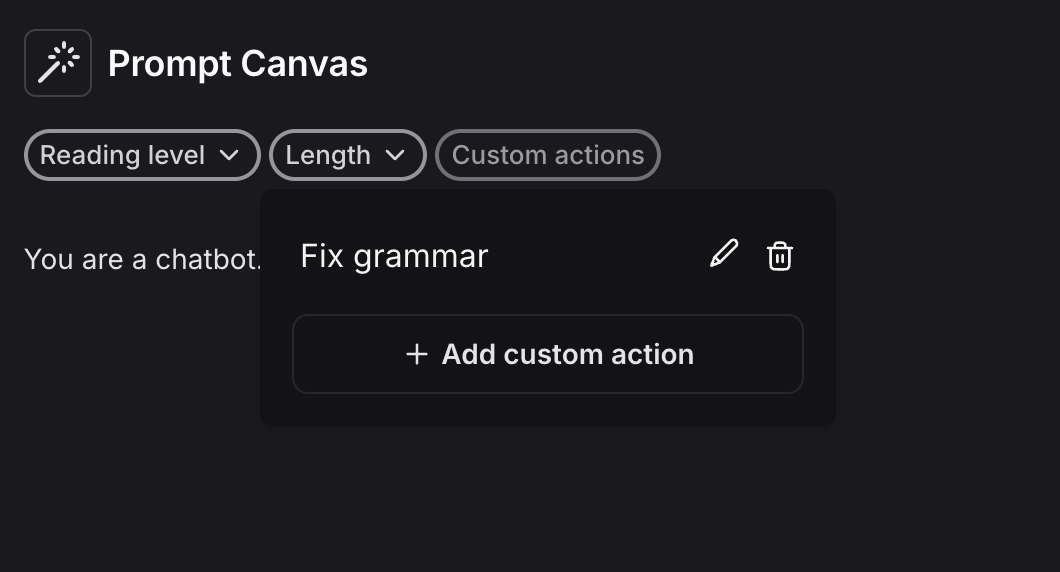Viewport: 1060px width, 572px height.
Task: Click the Reading level label text
Action: tap(122, 155)
